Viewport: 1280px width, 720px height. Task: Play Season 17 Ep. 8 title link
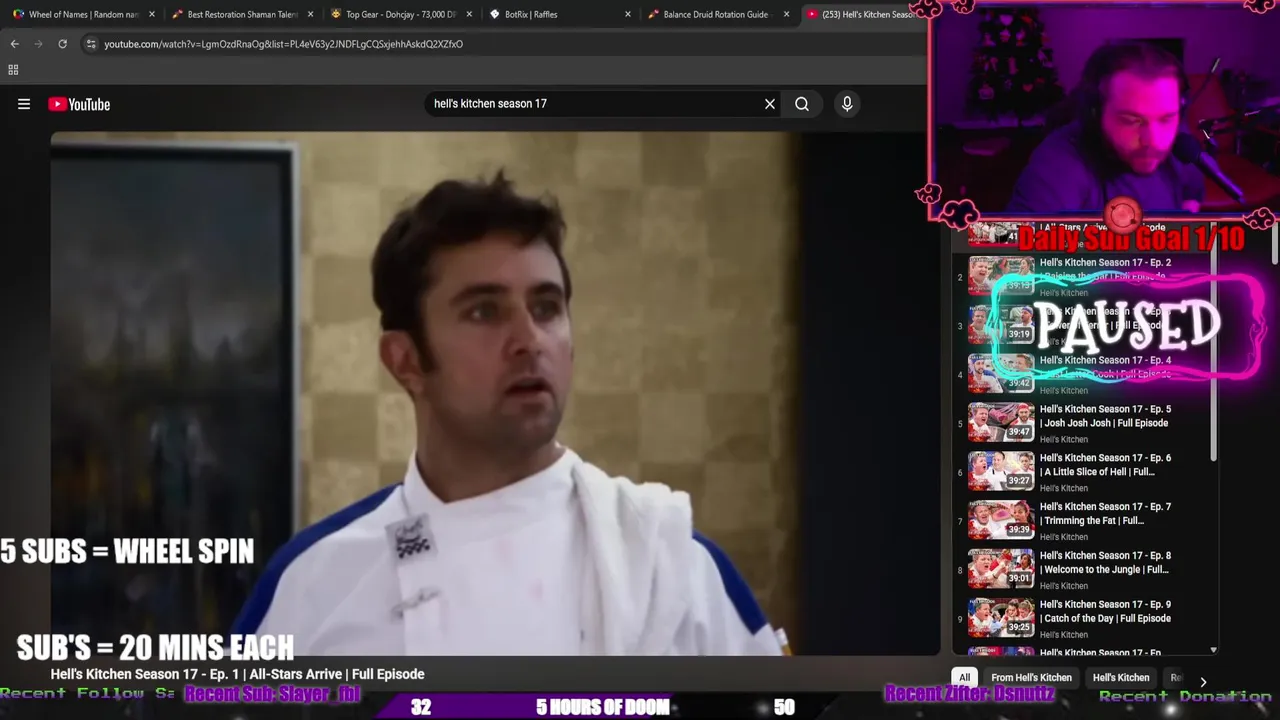coord(1105,563)
